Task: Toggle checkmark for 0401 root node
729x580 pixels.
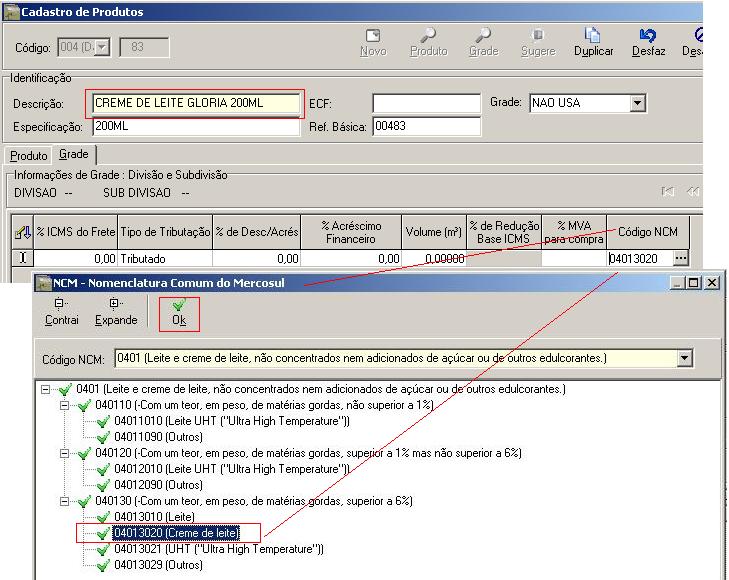Action: (x=65, y=389)
